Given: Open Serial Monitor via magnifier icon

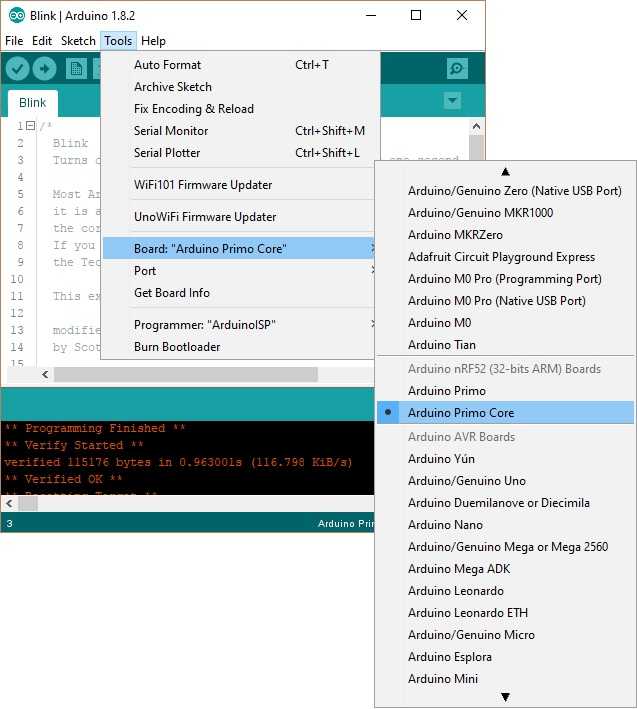Looking at the screenshot, I should tap(457, 68).
